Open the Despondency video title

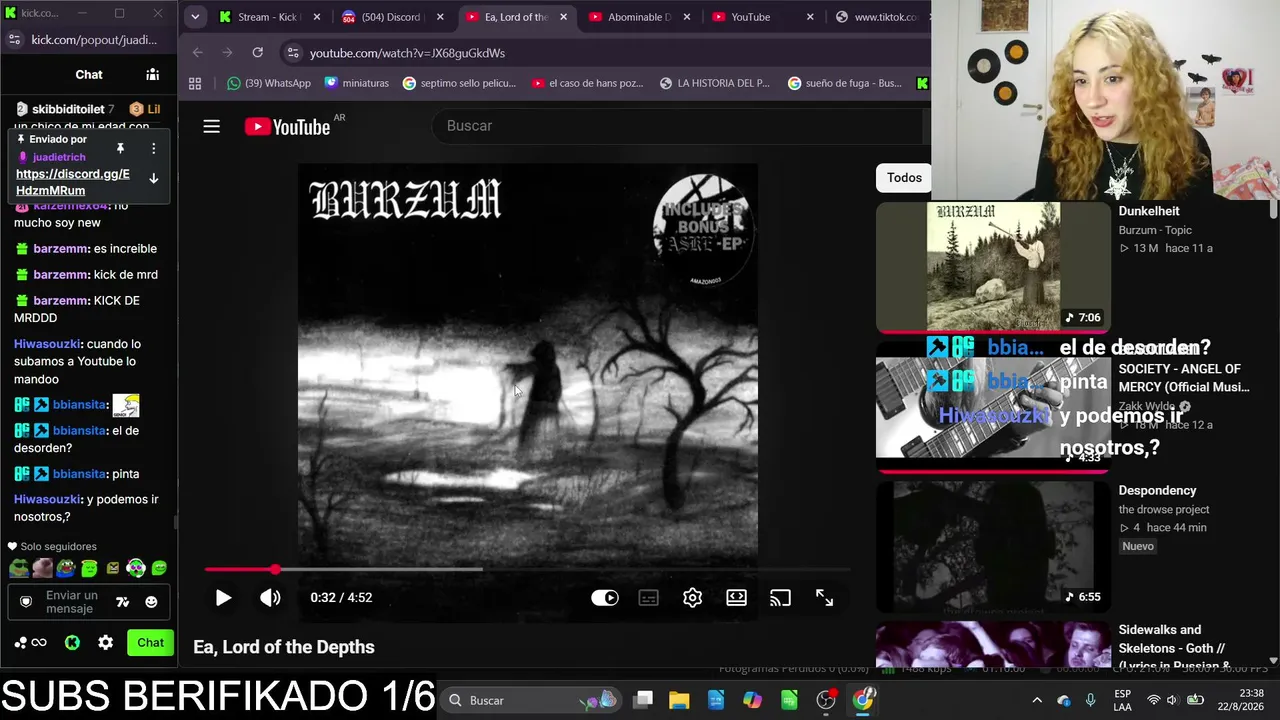click(x=1157, y=491)
